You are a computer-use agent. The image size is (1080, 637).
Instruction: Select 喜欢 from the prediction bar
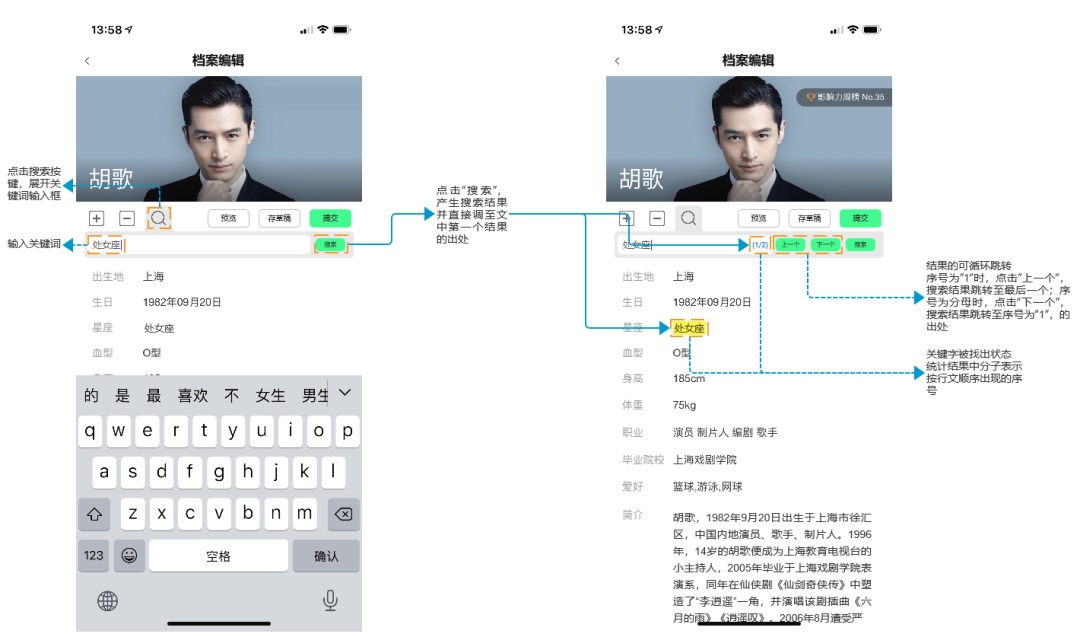(192, 394)
